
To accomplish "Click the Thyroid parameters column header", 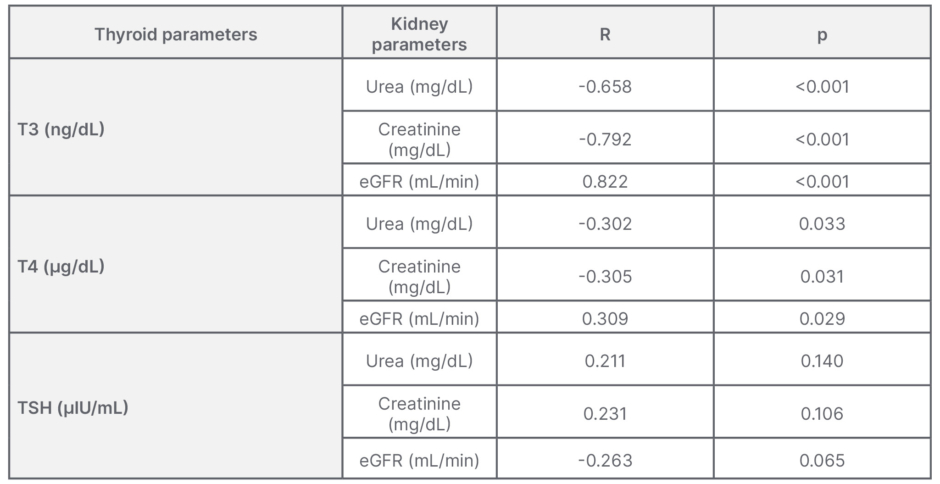I will 176,34.
